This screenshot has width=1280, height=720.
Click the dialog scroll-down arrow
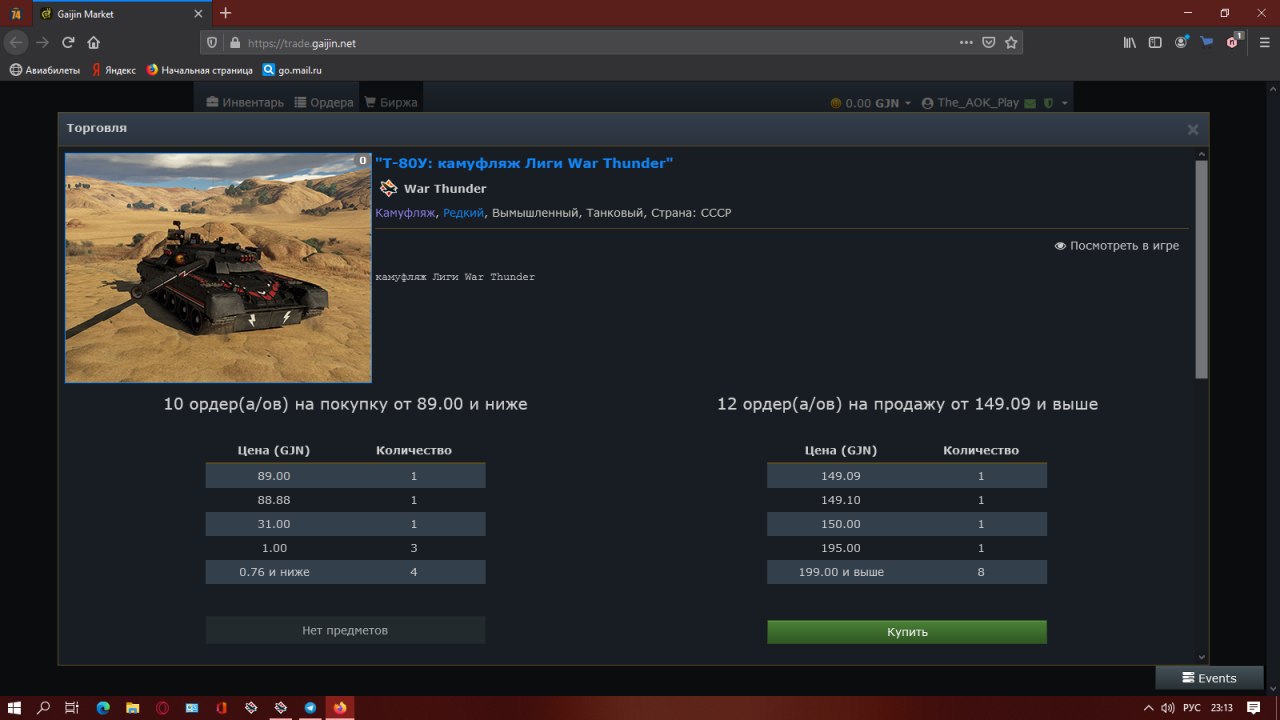pyautogui.click(x=1202, y=657)
